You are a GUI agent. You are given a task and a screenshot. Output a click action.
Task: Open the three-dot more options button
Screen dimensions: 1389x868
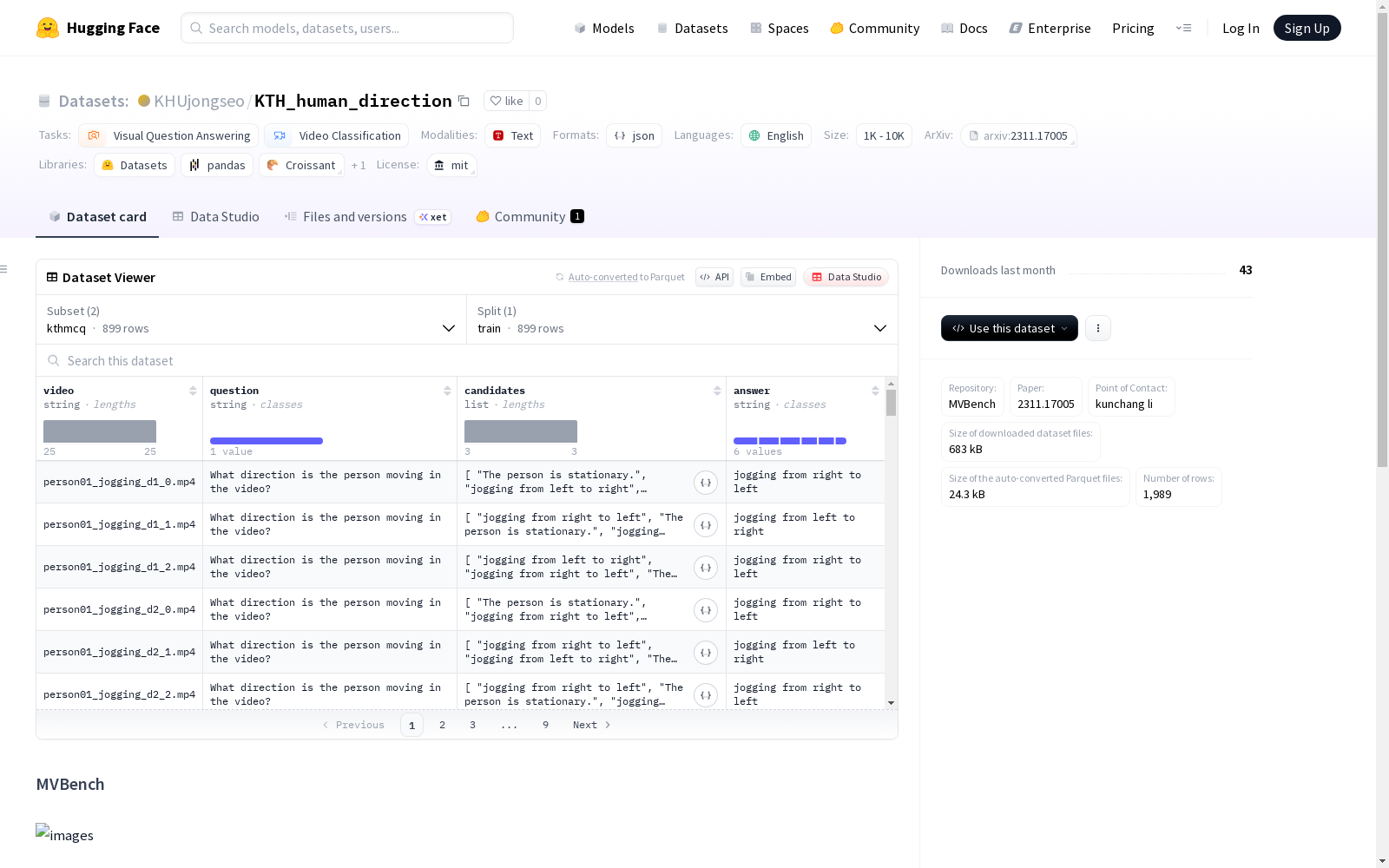(x=1098, y=328)
